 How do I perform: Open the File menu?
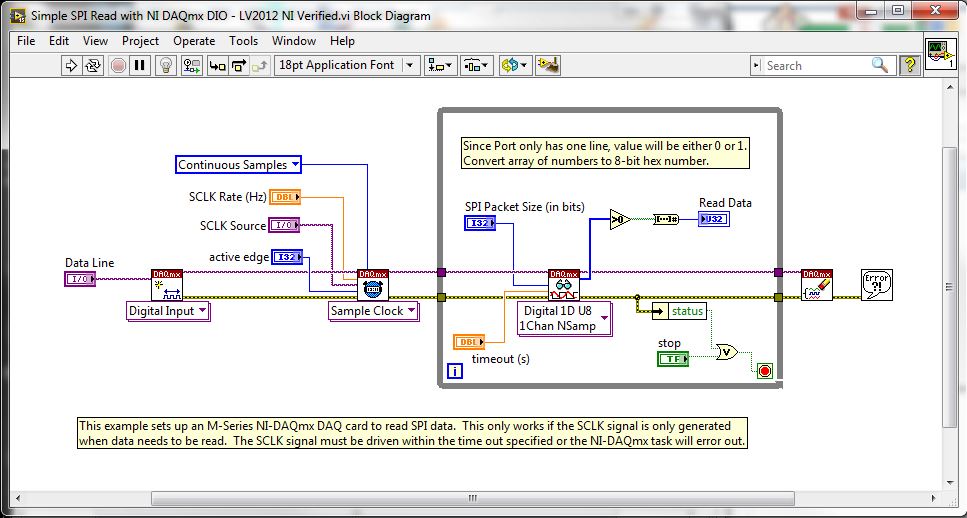[26, 41]
